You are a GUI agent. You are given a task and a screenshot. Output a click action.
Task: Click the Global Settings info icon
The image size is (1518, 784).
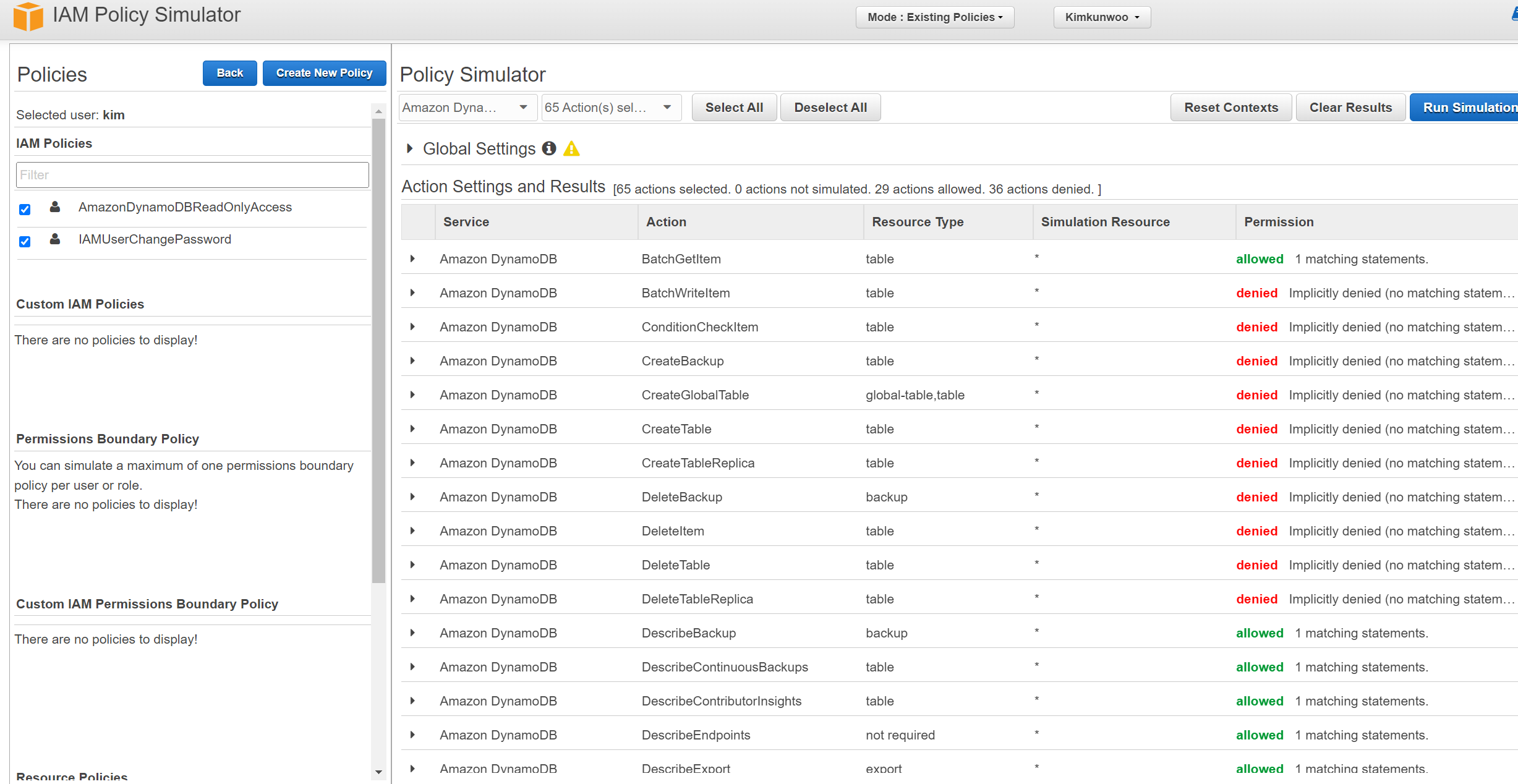(x=548, y=148)
